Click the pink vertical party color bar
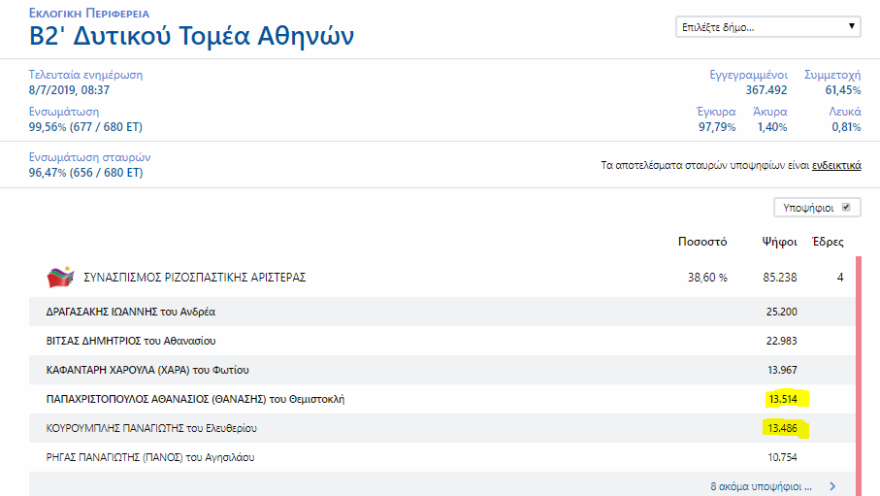Viewport: 880px width, 496px height. click(x=858, y=380)
